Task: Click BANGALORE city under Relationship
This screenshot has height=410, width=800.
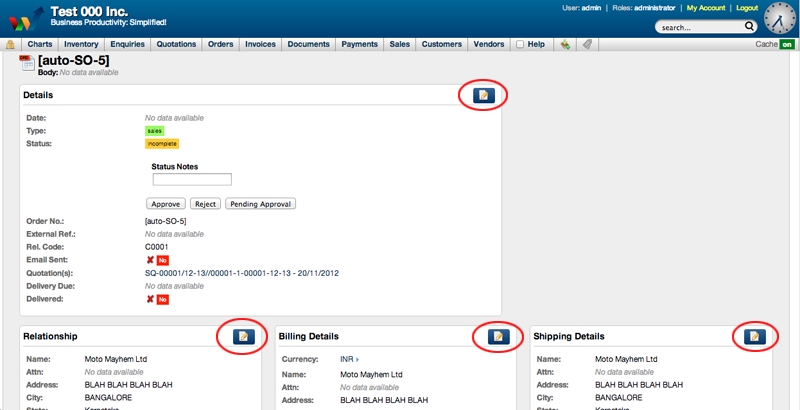Action: (108, 397)
